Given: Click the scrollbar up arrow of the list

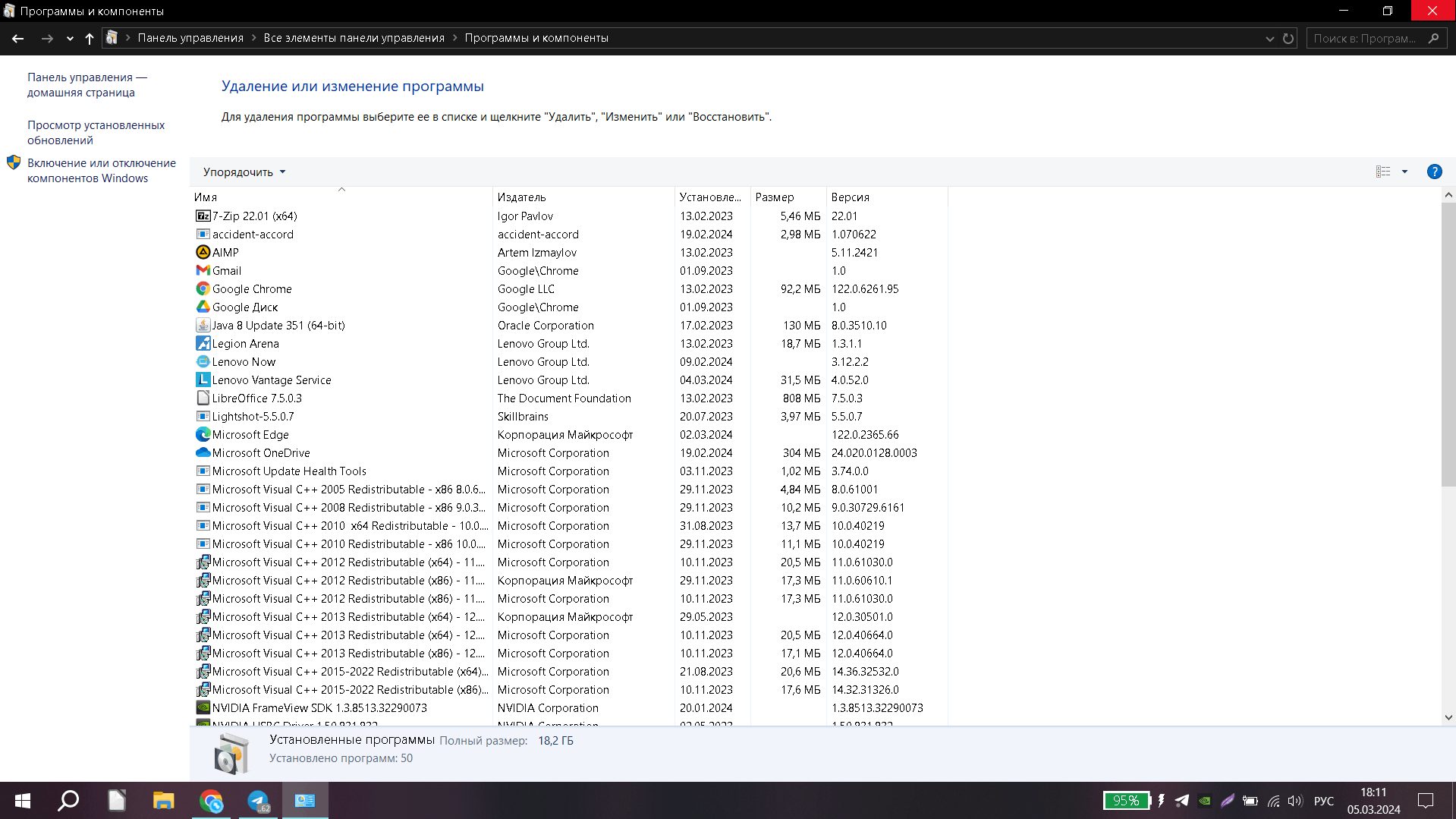Looking at the screenshot, I should click(1448, 195).
